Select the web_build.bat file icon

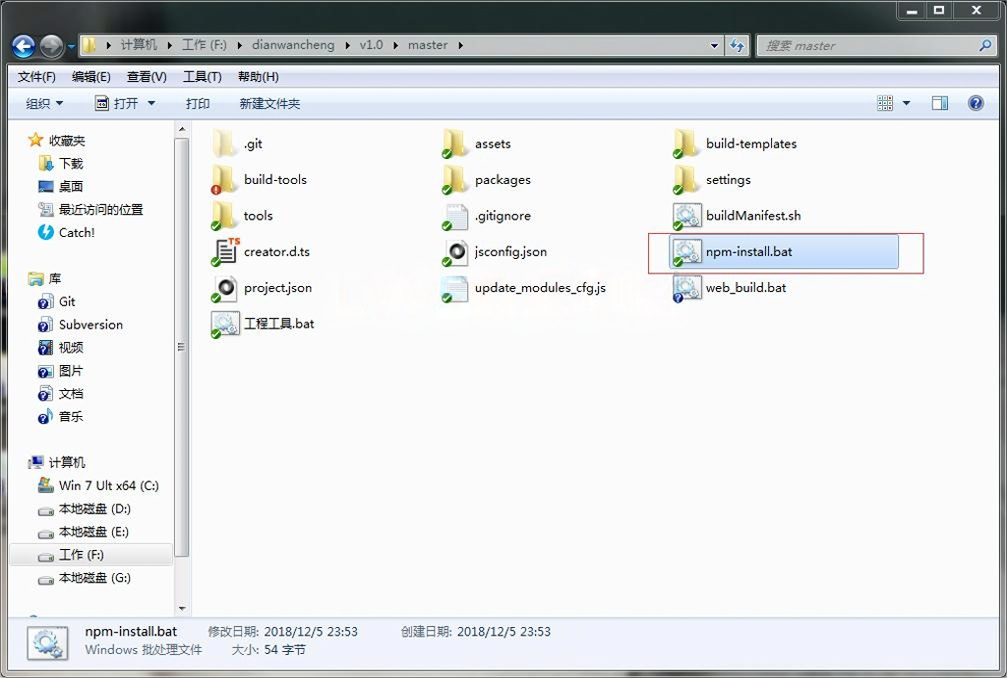click(x=686, y=288)
